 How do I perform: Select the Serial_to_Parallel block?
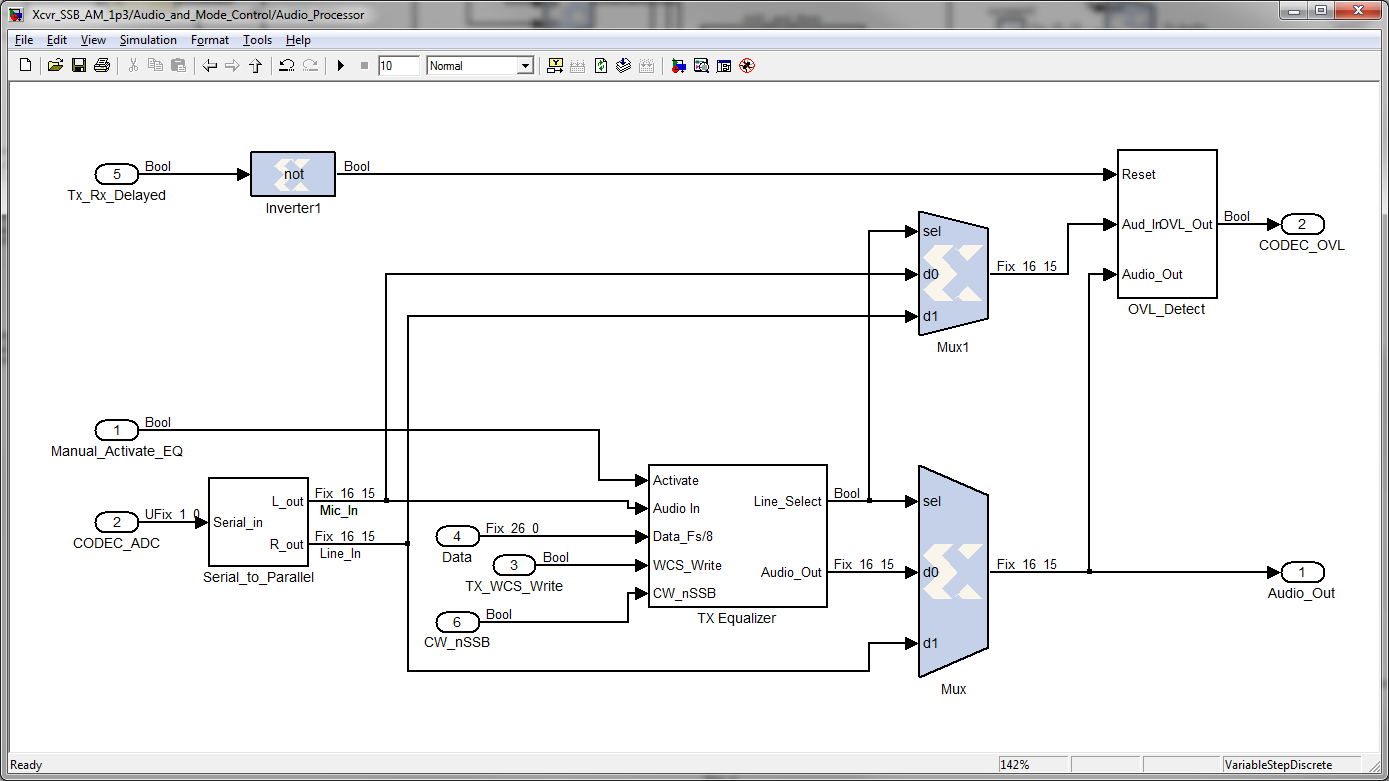258,522
